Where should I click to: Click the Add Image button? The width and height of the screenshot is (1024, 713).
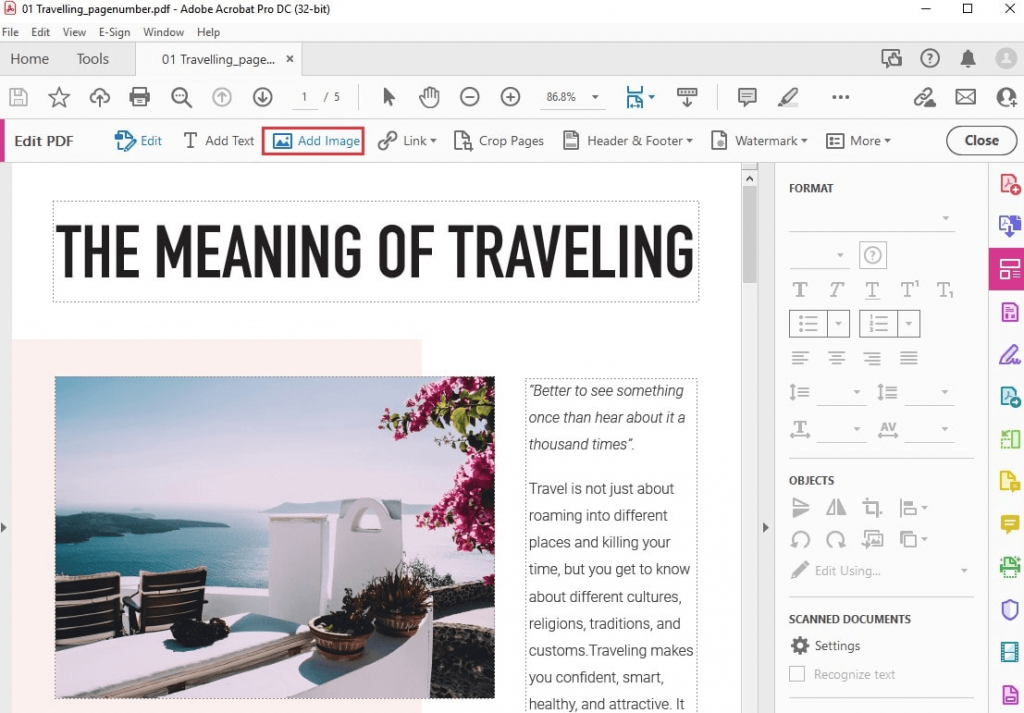tap(313, 140)
